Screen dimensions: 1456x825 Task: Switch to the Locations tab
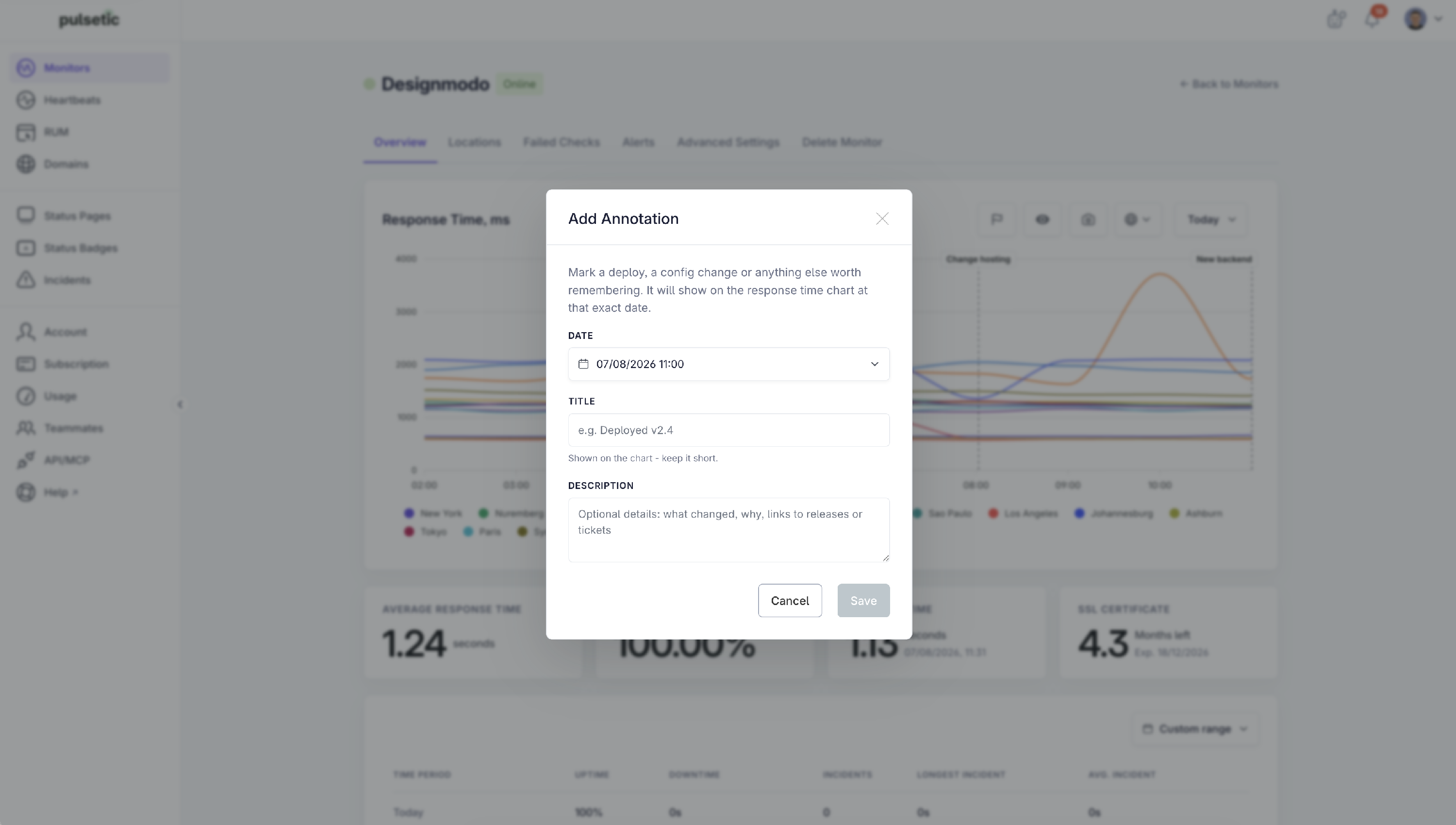pyautogui.click(x=475, y=142)
